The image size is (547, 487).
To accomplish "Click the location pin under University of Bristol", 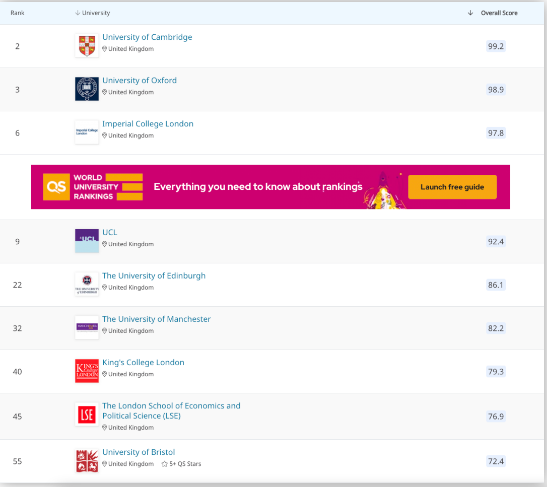I will [104, 464].
